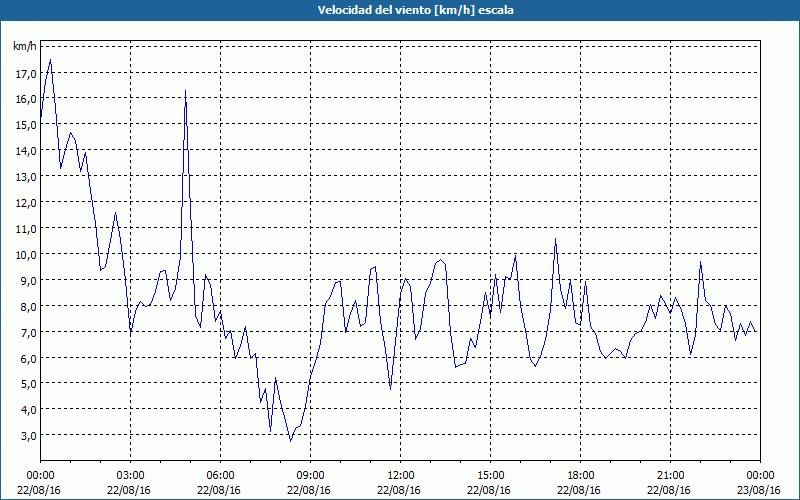The height and width of the screenshot is (500, 800).
Task: Click the sharp spike peak just before 05:00
Action: [185, 91]
